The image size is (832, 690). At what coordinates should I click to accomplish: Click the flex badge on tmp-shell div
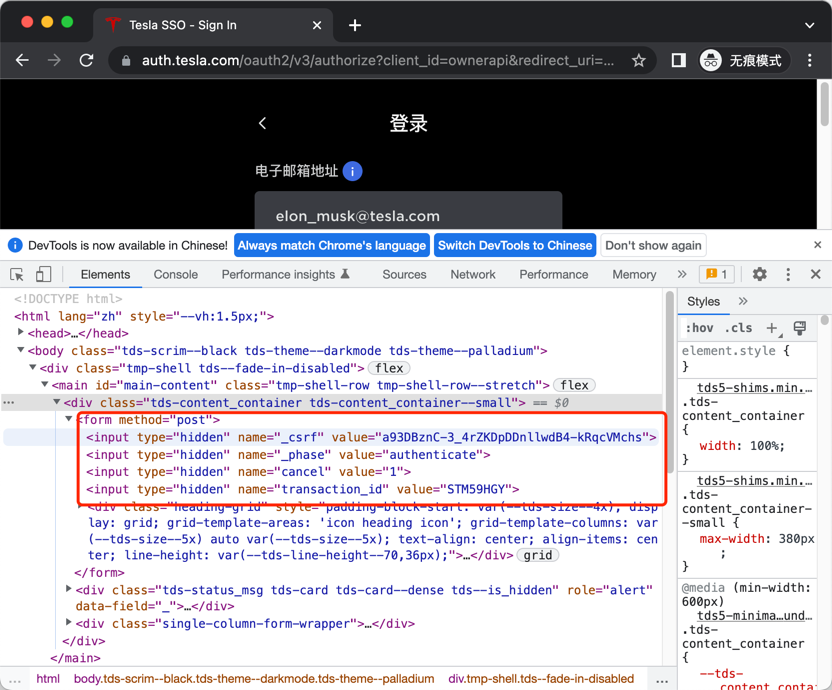pyautogui.click(x=389, y=368)
